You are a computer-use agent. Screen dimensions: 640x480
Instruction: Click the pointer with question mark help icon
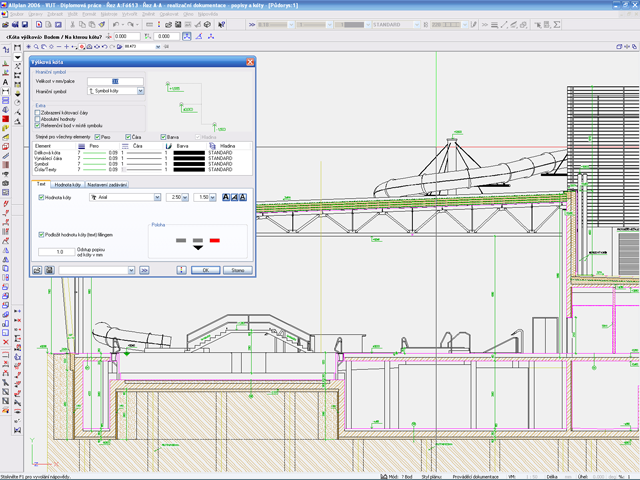tap(221, 24)
